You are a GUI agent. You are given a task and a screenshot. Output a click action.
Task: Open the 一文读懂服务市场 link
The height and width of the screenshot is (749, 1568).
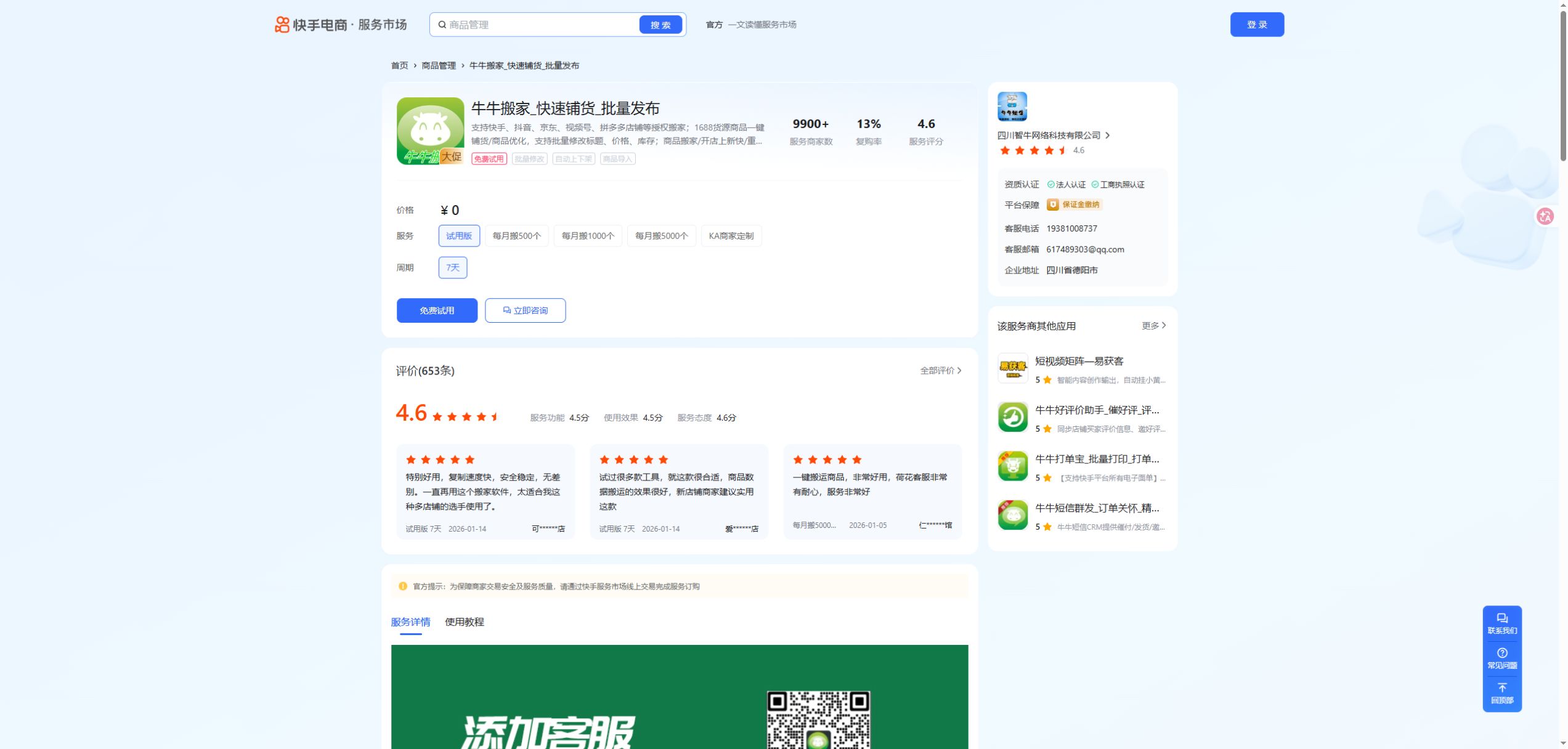(762, 25)
